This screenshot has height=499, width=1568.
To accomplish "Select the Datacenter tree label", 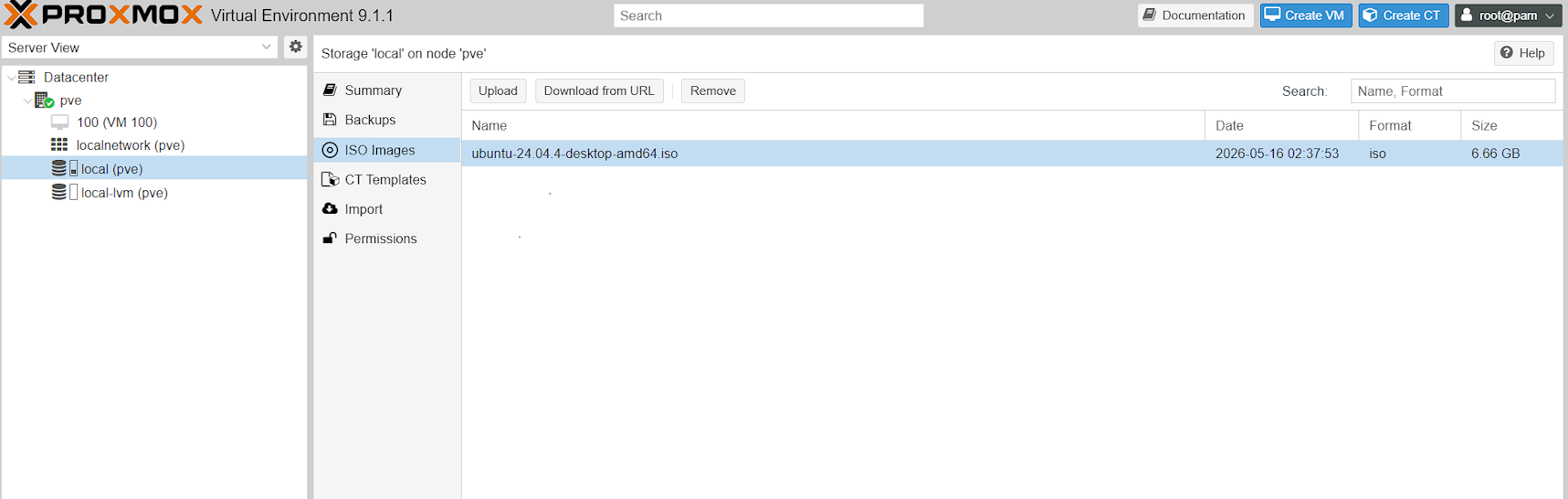I will (76, 78).
